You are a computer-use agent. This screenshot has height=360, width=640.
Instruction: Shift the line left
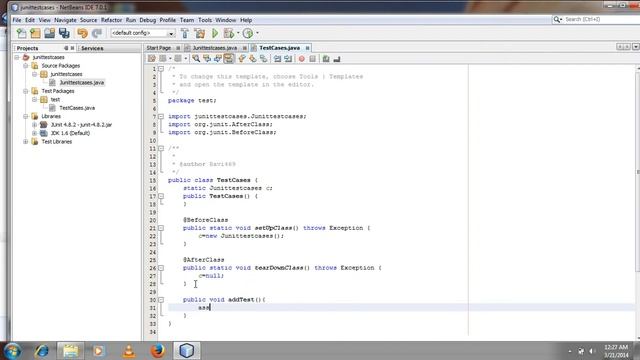tap(278, 59)
